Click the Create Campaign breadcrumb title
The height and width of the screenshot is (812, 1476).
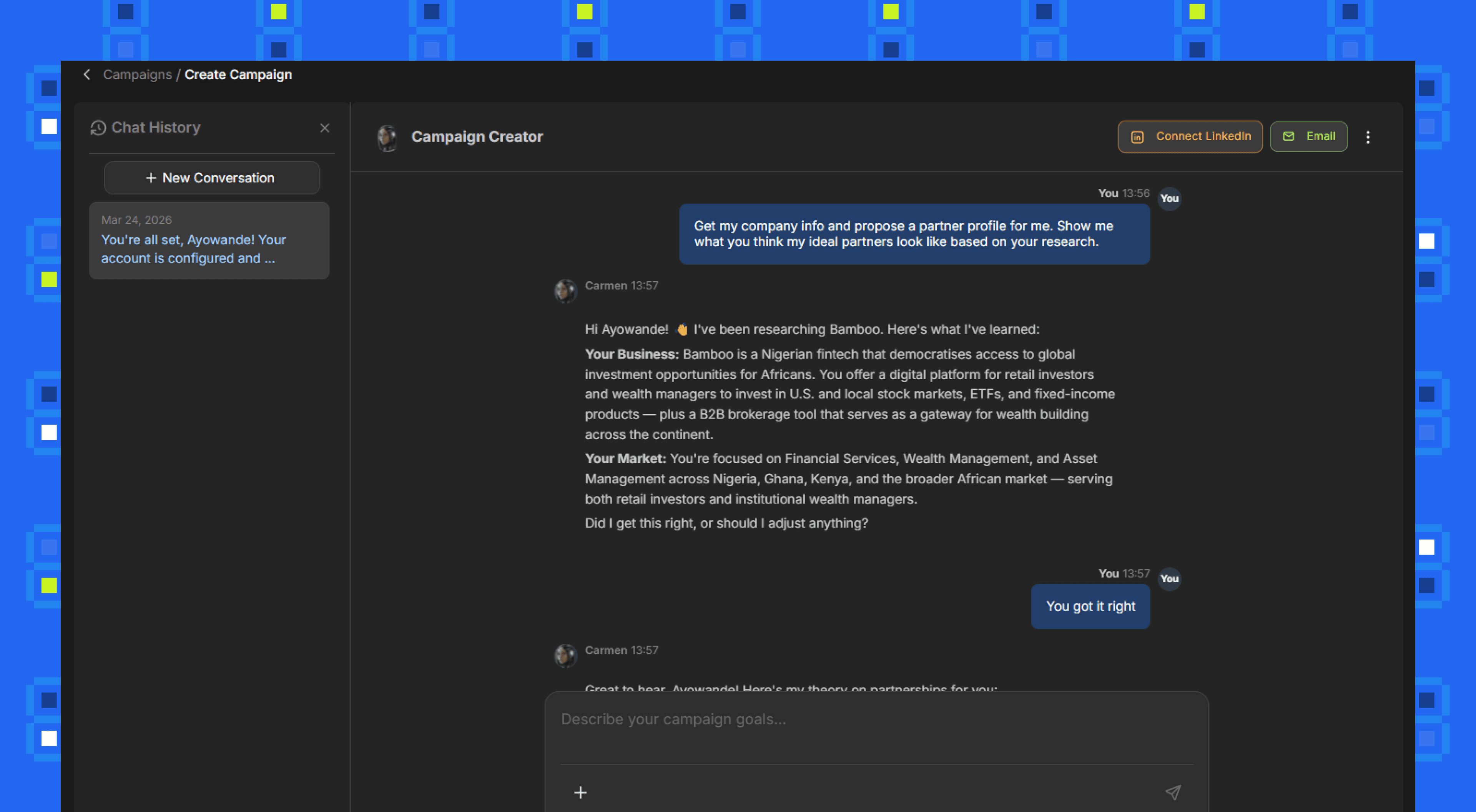point(238,75)
